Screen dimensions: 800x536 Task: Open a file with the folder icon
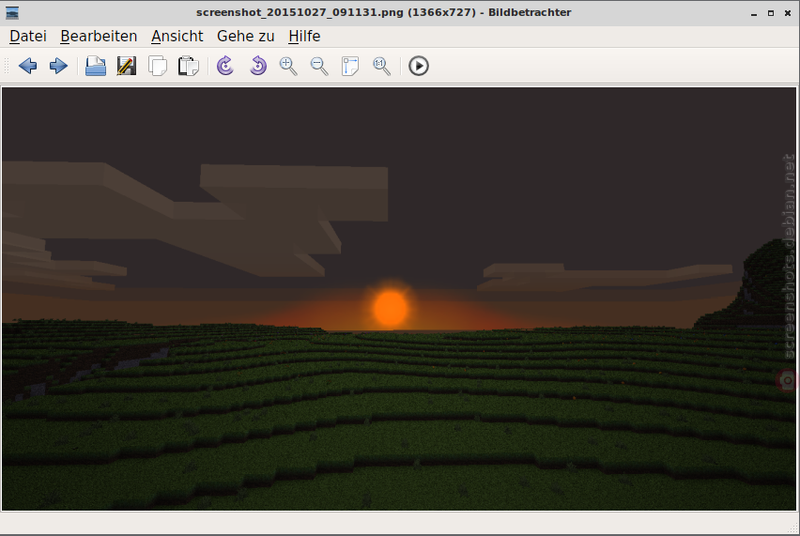[x=95, y=66]
